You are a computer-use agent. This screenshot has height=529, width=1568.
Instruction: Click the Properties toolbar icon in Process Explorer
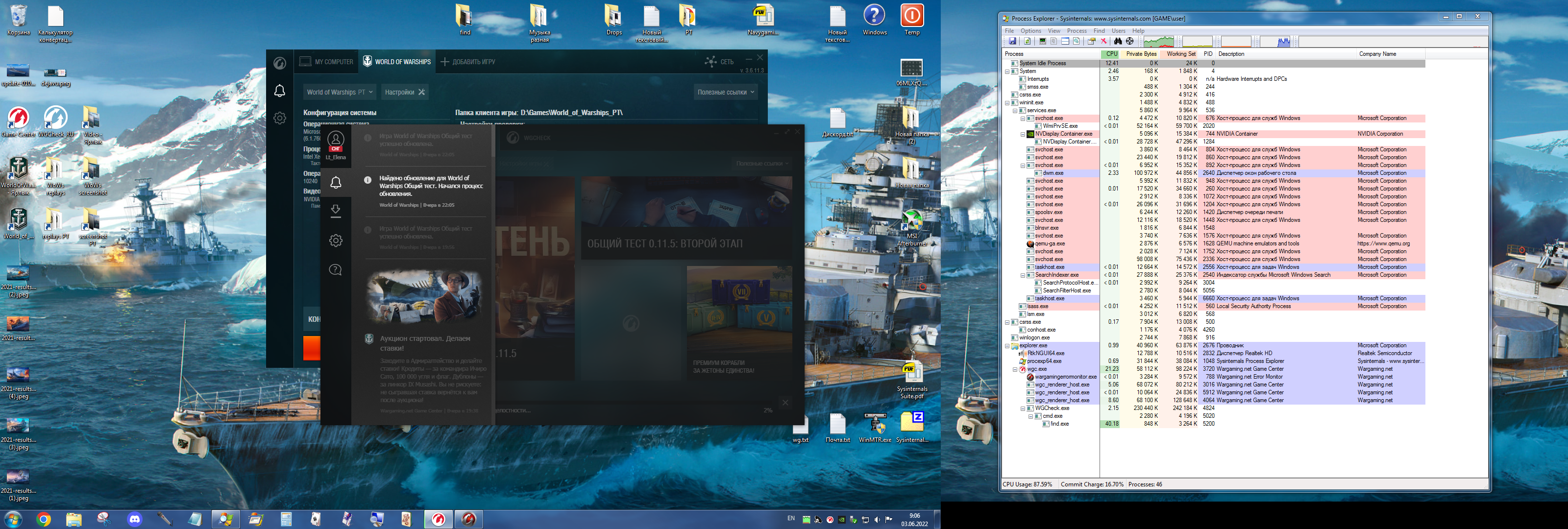[x=1092, y=42]
